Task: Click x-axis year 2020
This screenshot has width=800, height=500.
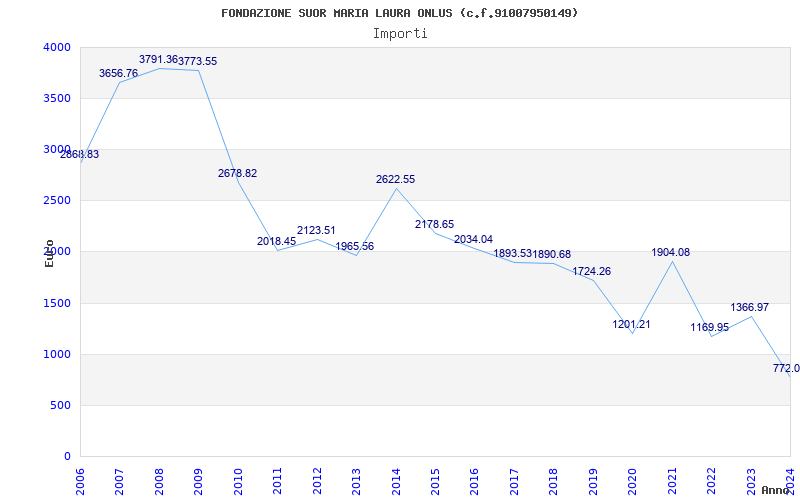Action: pos(633,482)
